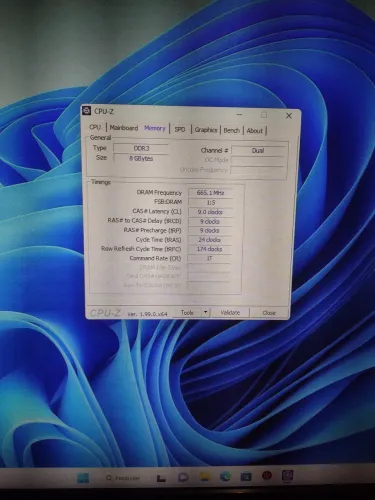Viewport: 375px width, 500px height.
Task: Select the Memory tab
Action: (155, 128)
